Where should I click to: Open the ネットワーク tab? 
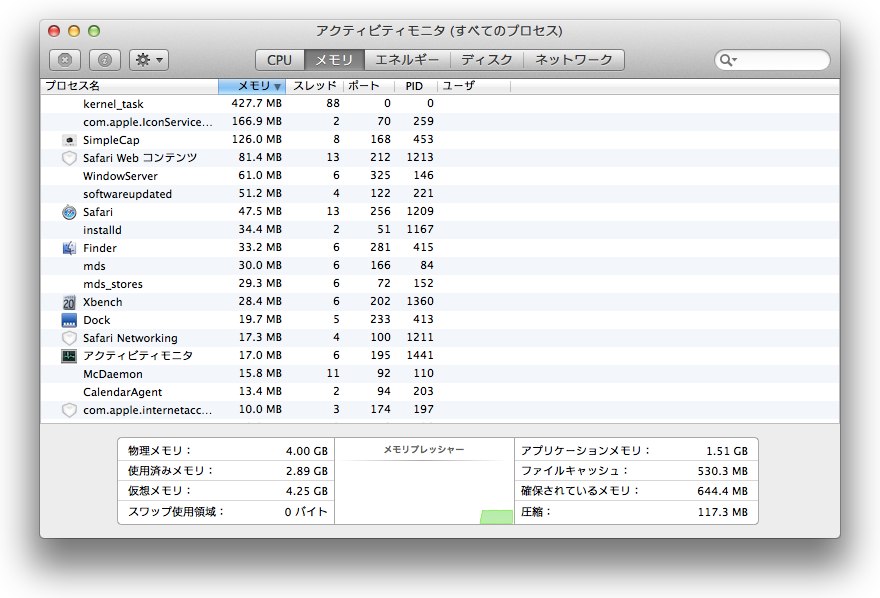coord(574,60)
